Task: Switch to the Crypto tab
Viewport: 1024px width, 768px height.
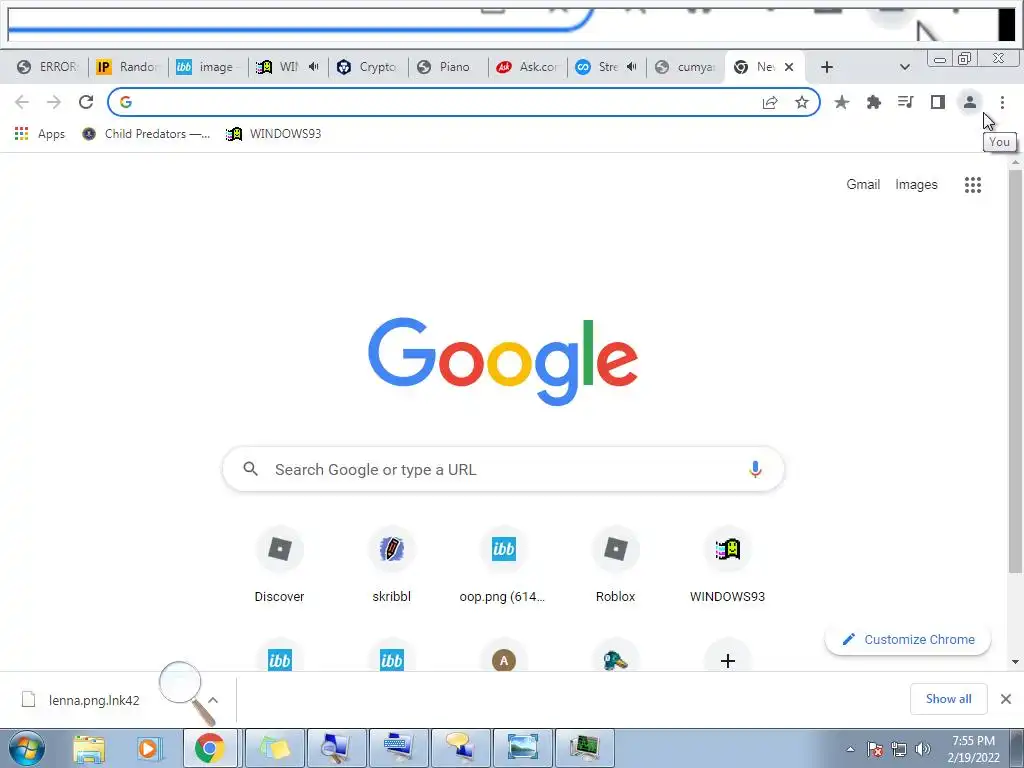Action: click(x=368, y=67)
